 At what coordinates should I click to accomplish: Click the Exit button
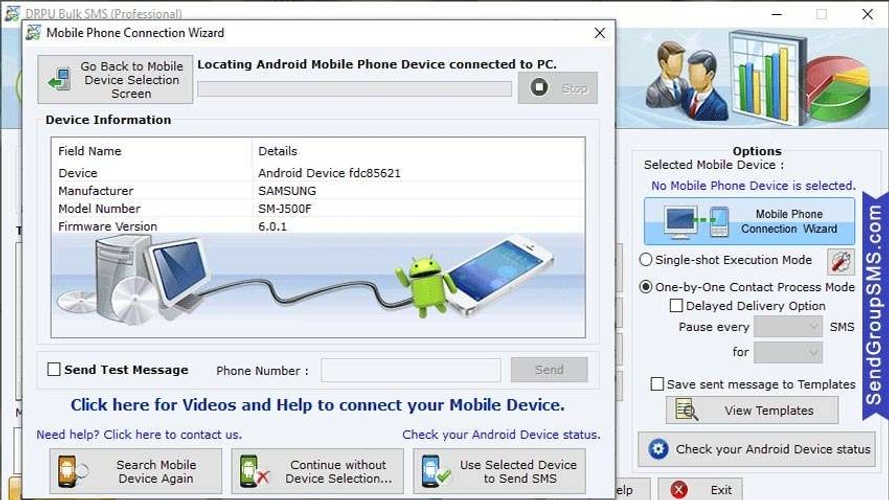(700, 489)
